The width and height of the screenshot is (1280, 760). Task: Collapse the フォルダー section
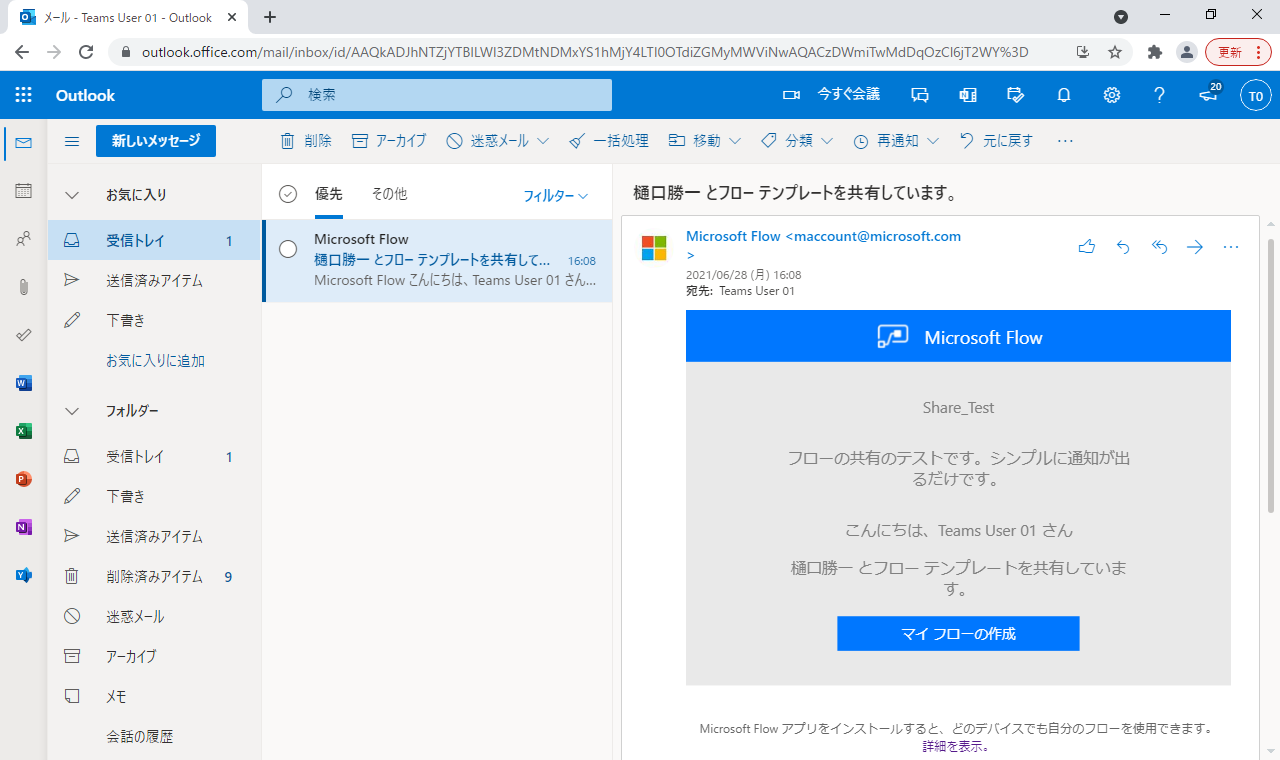[72, 411]
